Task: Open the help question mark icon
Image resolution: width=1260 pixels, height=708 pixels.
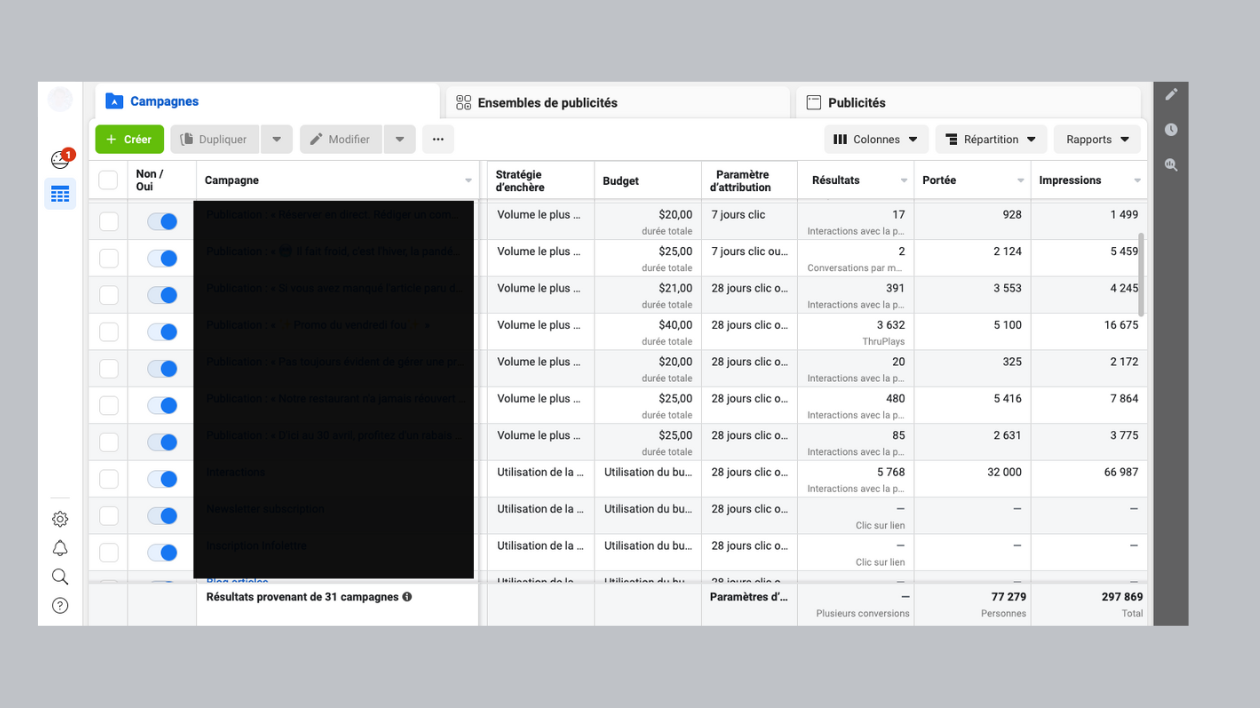Action: [x=60, y=606]
